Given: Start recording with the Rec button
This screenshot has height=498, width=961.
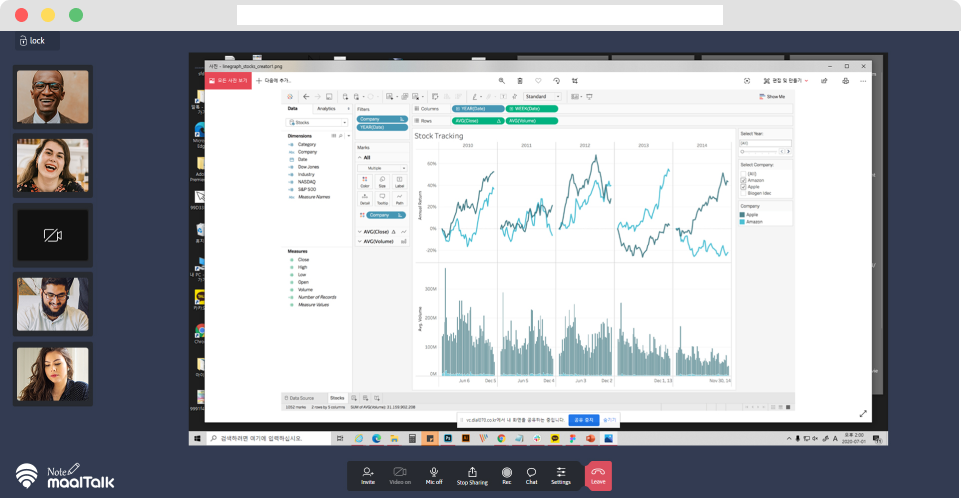Looking at the screenshot, I should click(x=507, y=474).
